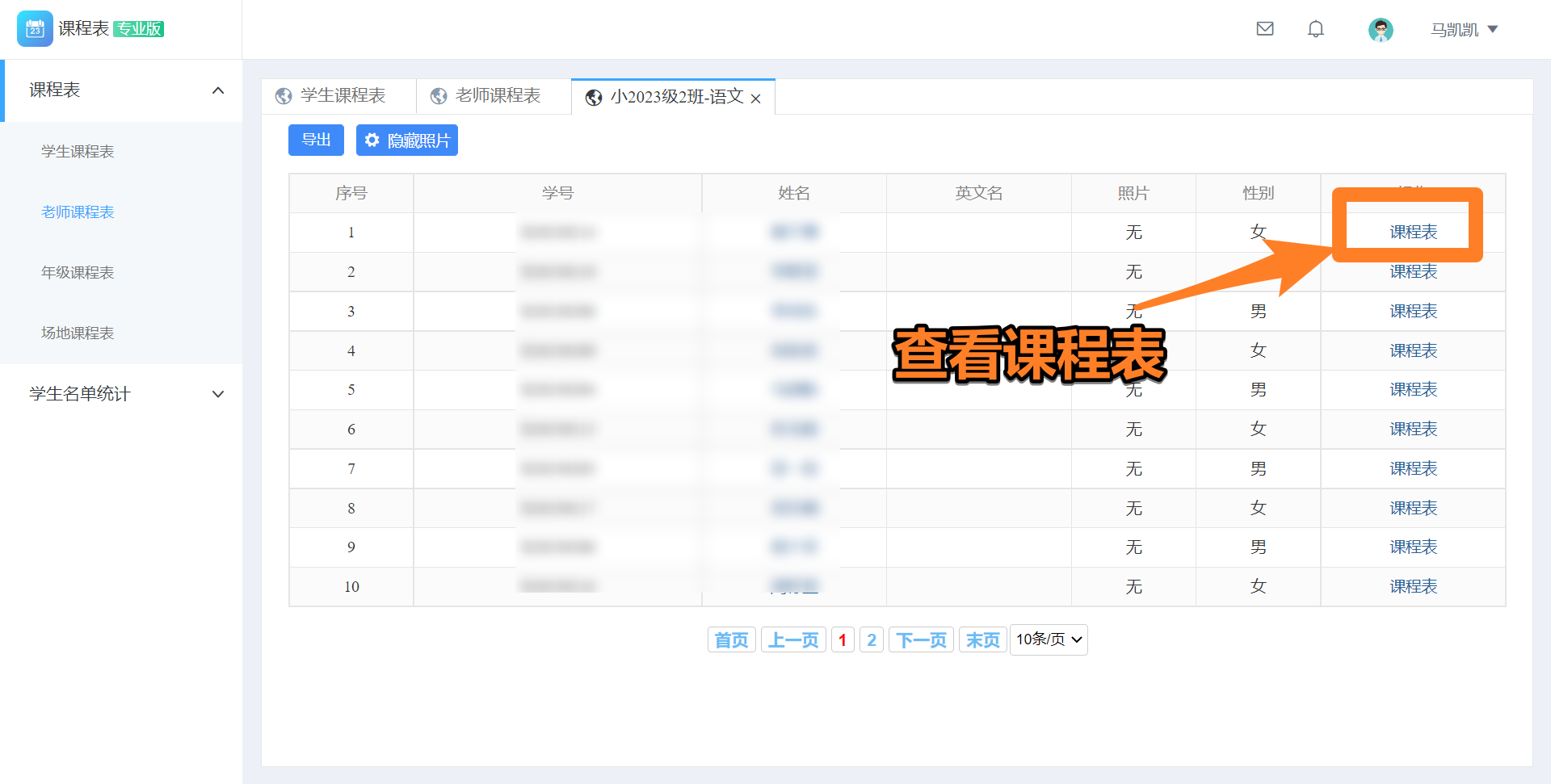
Task: Click the 照片 column header
Action: click(x=1133, y=194)
